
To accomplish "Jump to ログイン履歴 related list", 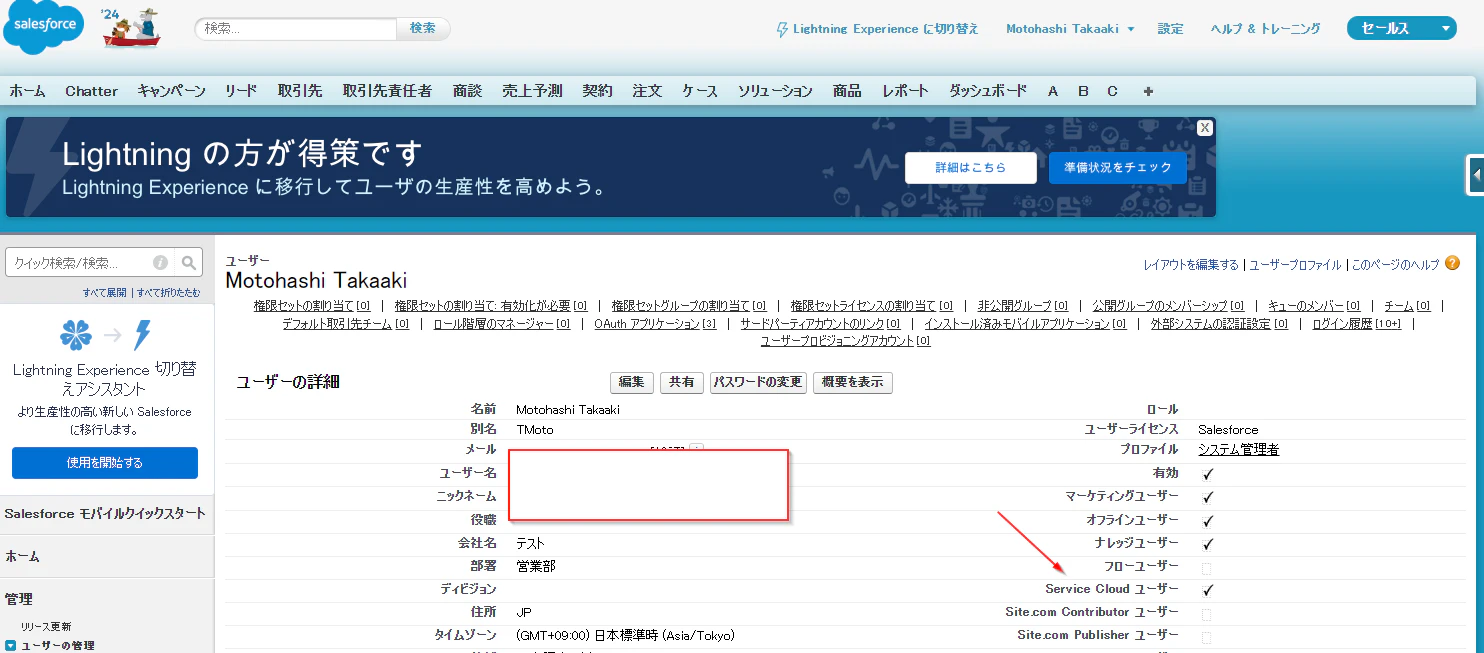I will 1356,324.
